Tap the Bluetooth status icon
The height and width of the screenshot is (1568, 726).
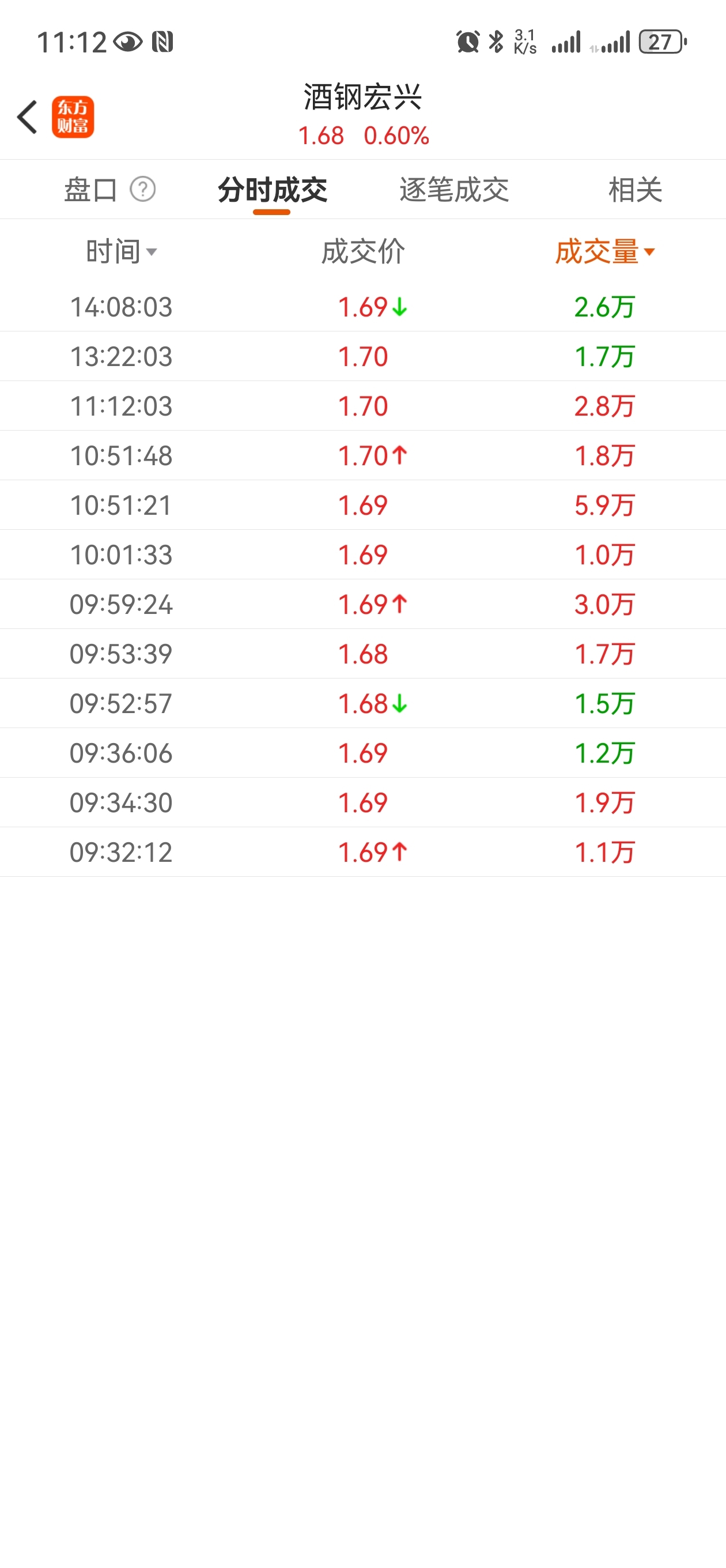tap(497, 42)
